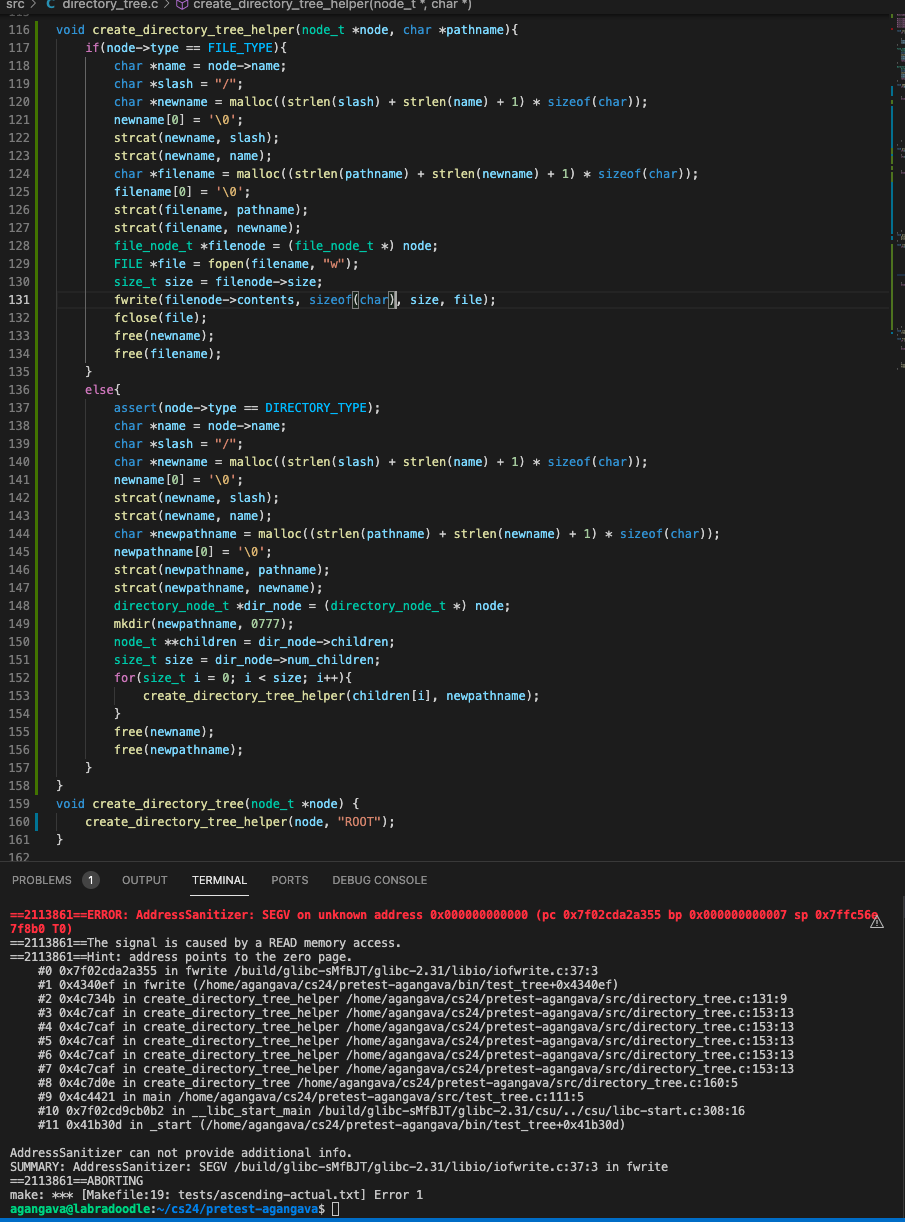Focus the terminal prompt cursor
Viewport: 905px width, 1222px height.
[336, 1209]
